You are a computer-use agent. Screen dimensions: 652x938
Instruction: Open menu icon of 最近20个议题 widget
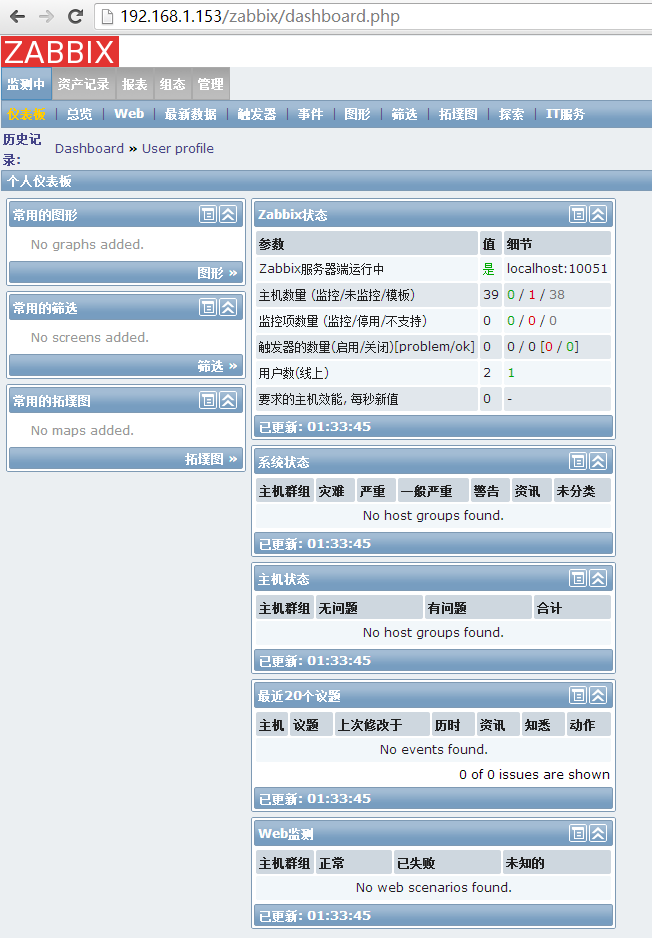[578, 695]
